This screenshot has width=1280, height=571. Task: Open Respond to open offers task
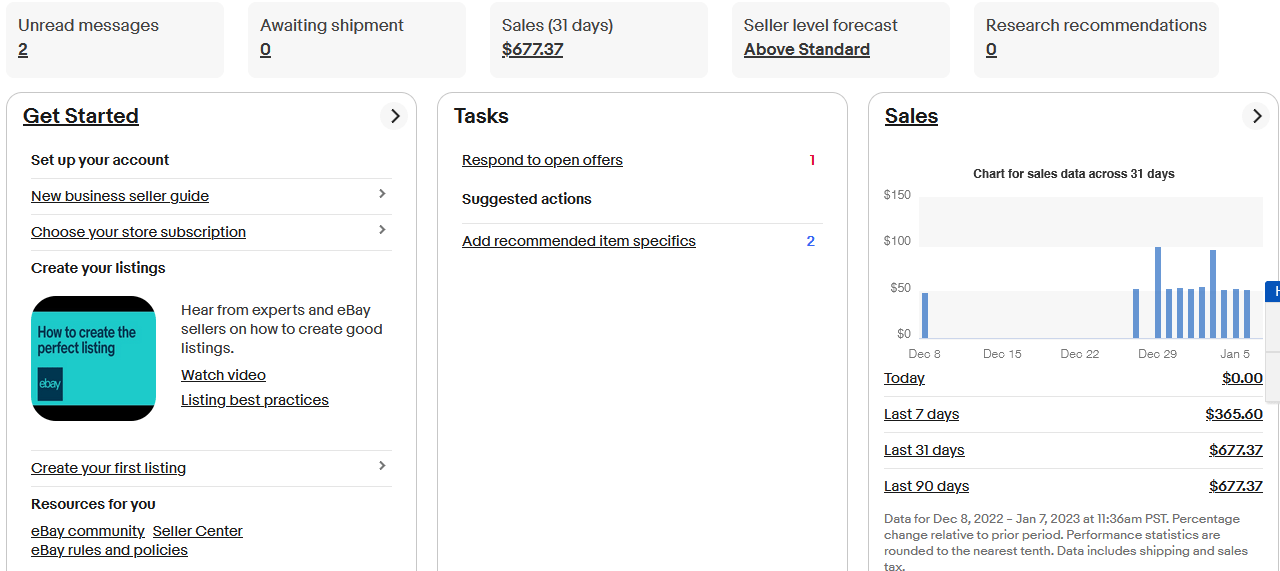point(542,160)
